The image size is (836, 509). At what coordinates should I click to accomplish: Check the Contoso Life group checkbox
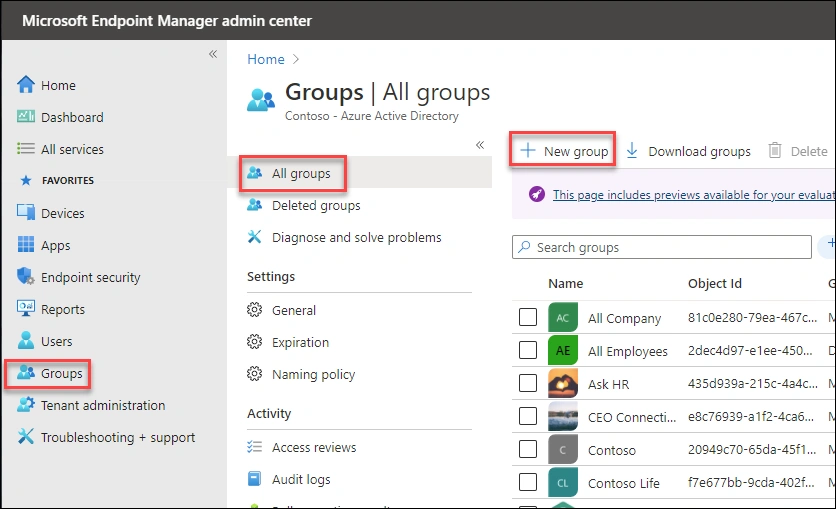[528, 482]
